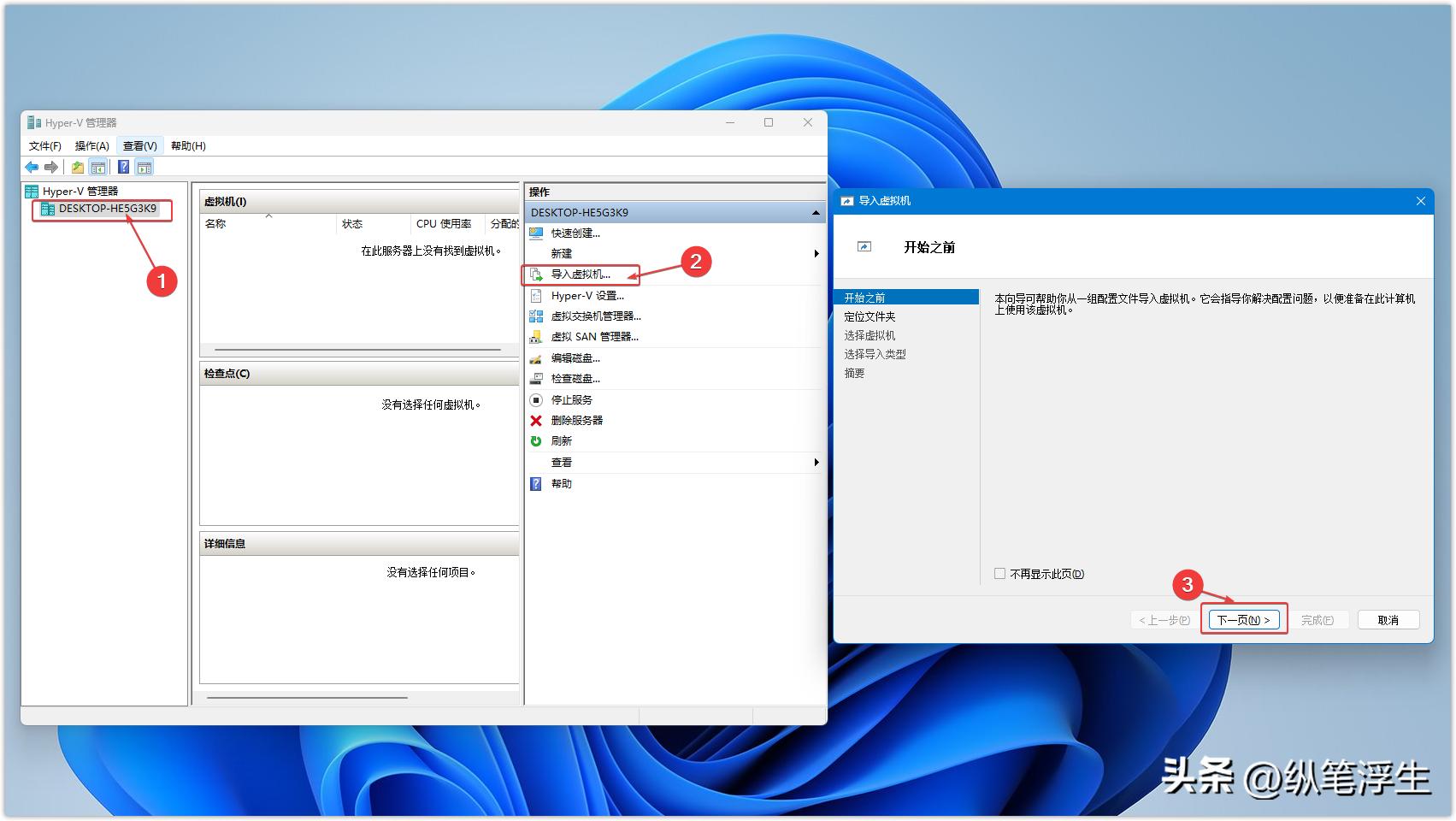Image resolution: width=1456 pixels, height=821 pixels.
Task: Click 取消 to cancel the wizard
Action: tap(1388, 619)
